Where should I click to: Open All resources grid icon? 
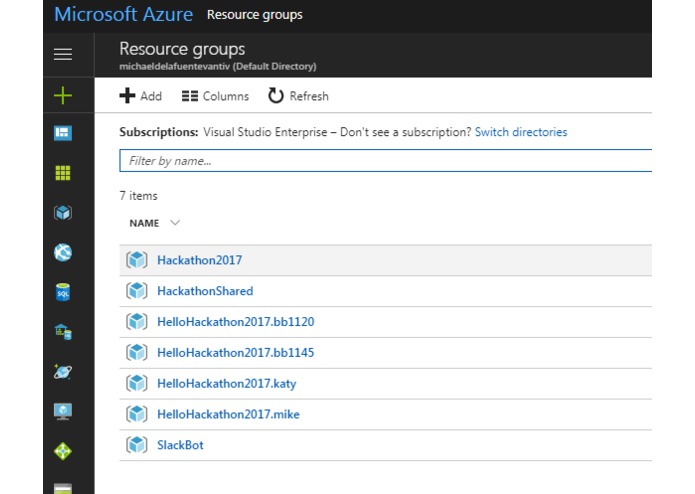(x=62, y=173)
